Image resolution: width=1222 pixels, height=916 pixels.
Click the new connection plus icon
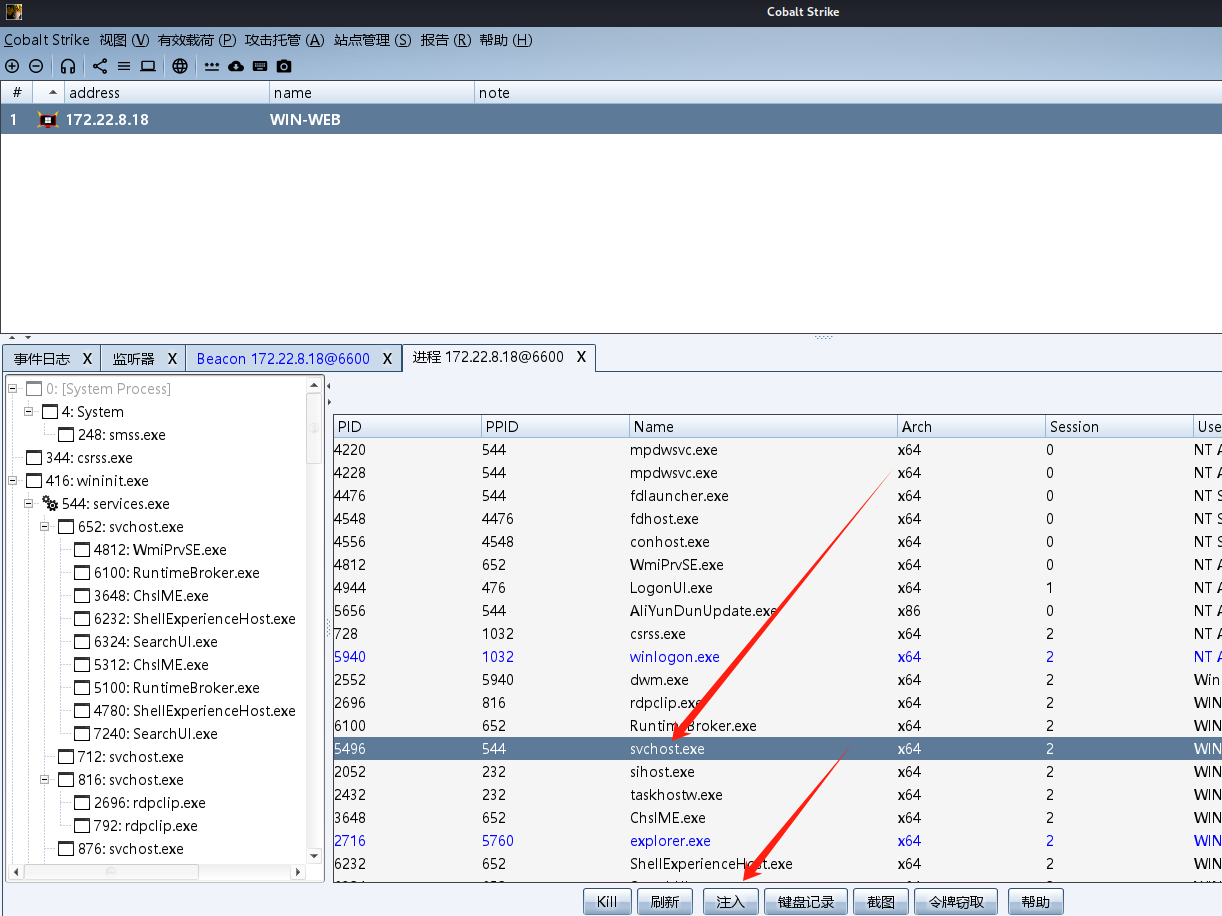[12, 66]
